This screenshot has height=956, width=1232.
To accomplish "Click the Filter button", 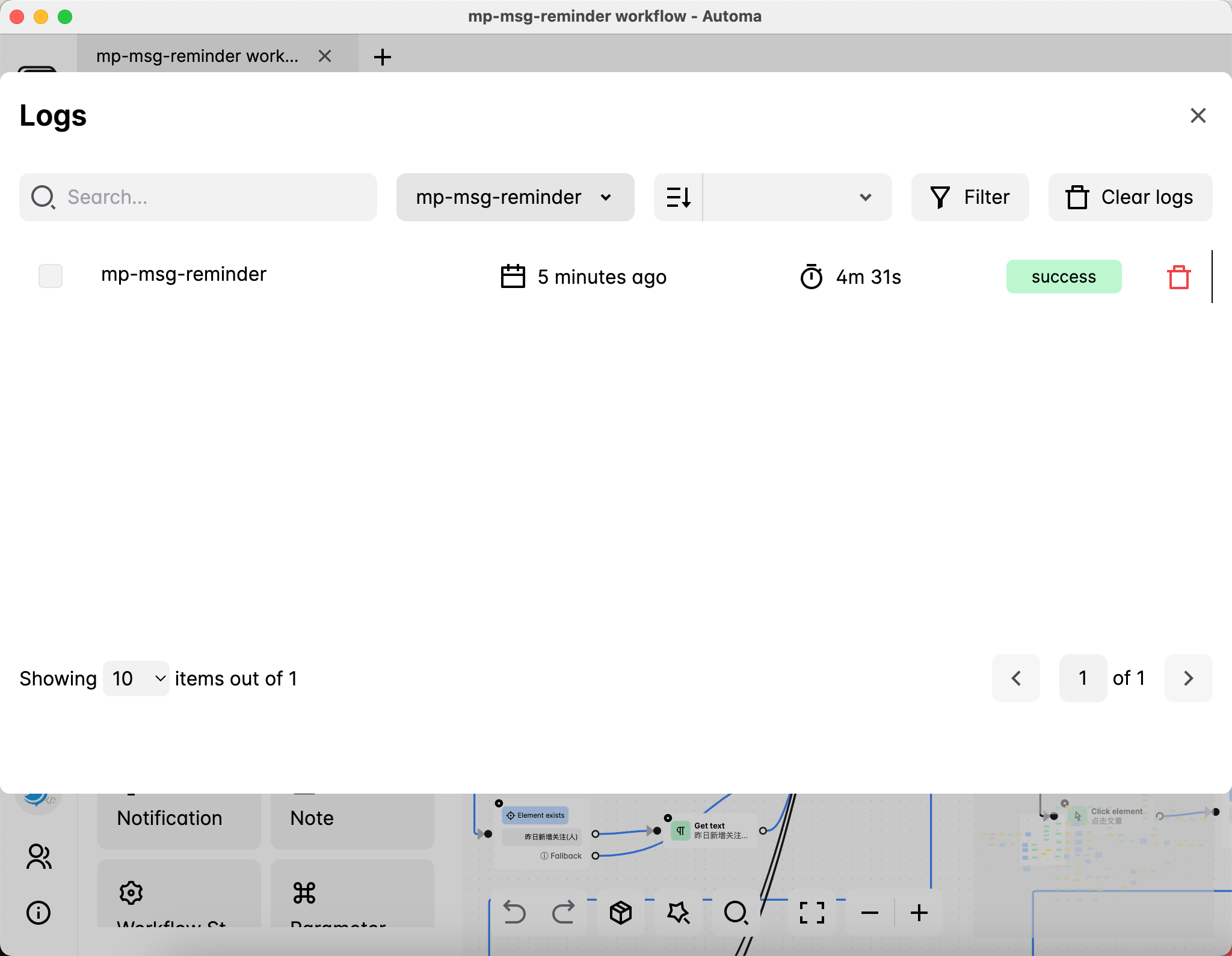I will tap(970, 197).
